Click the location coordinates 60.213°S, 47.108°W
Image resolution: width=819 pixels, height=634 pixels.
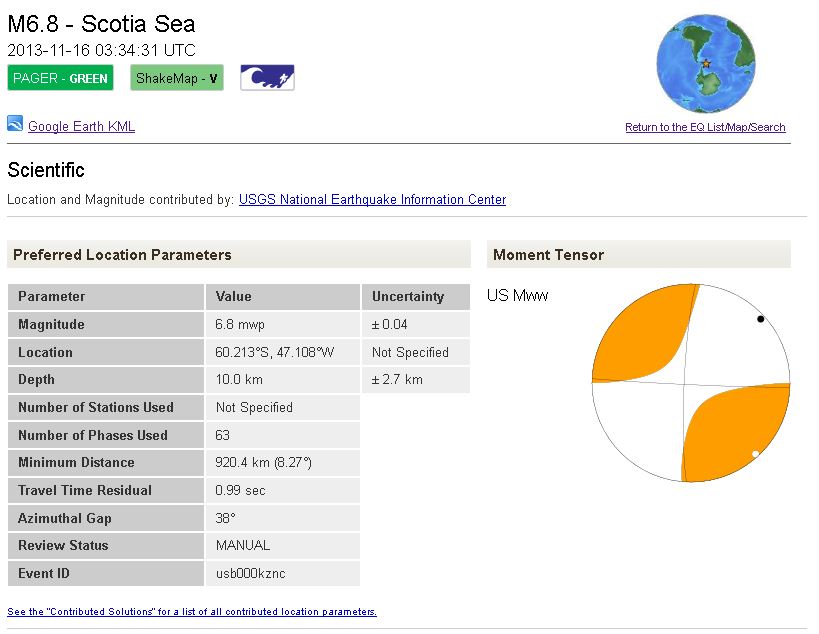(275, 352)
